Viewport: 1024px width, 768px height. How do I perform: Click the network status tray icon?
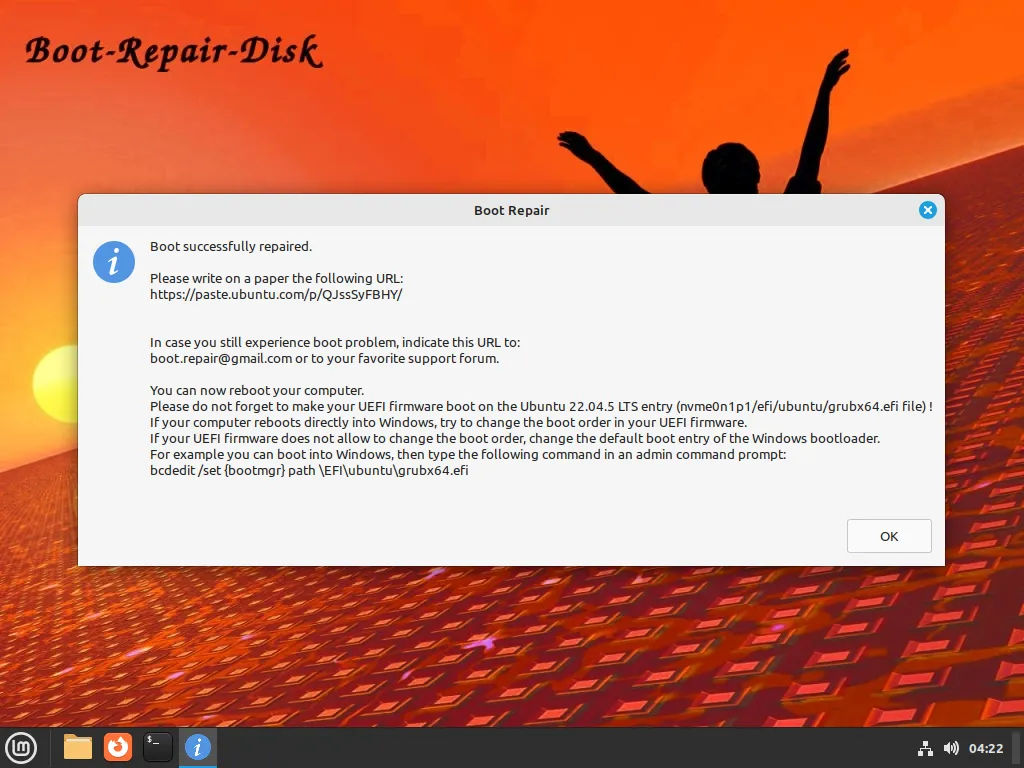click(x=925, y=747)
